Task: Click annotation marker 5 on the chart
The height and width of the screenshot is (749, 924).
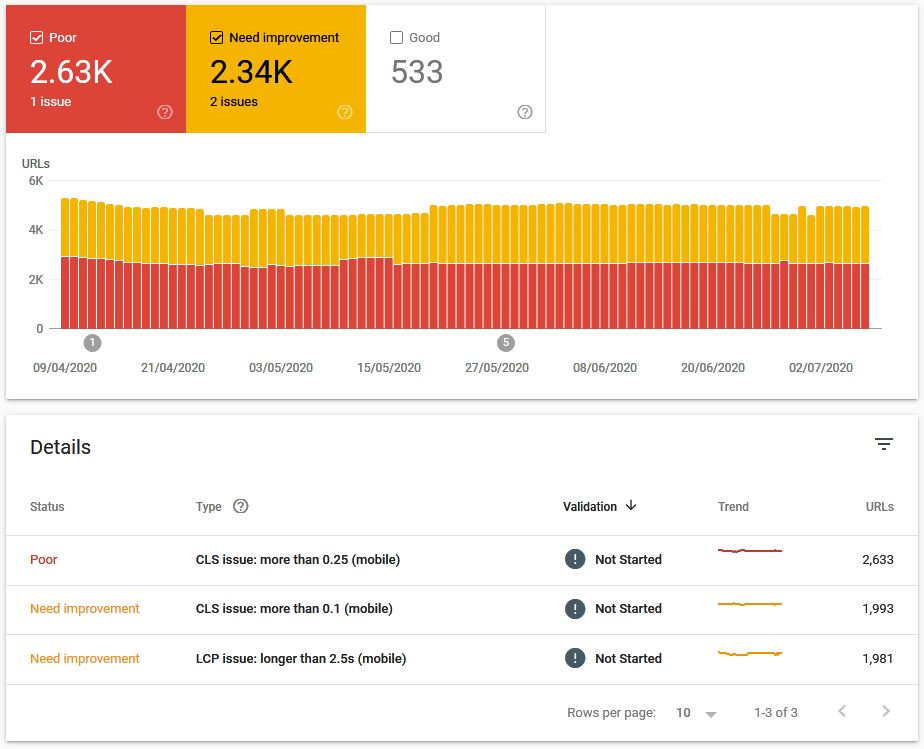Action: (506, 343)
